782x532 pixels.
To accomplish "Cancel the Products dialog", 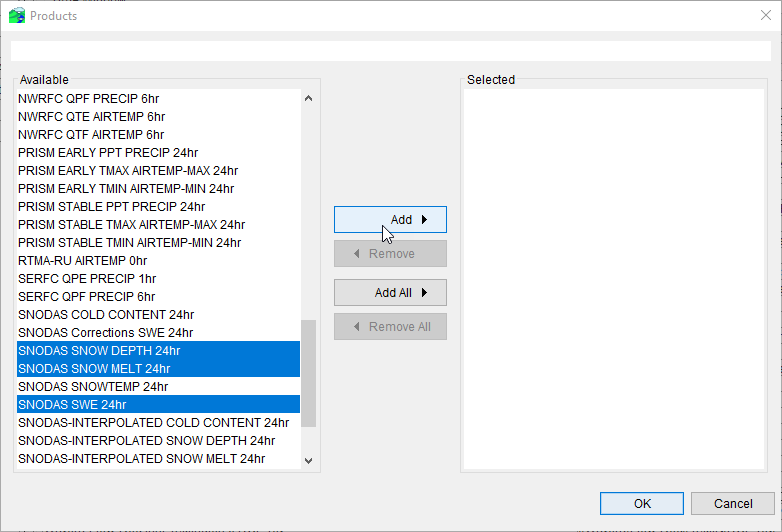I will pos(733,504).
